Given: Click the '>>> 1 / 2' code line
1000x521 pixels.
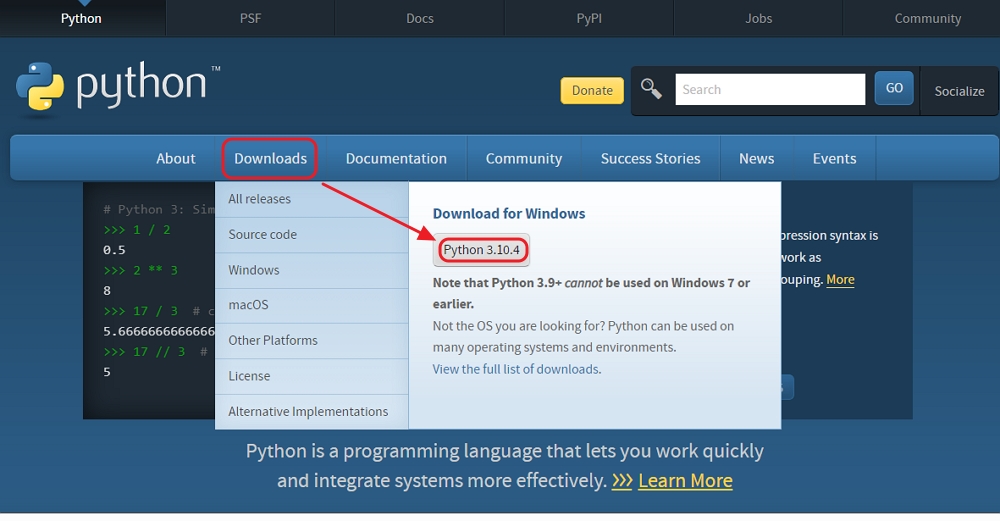Looking at the screenshot, I should 136,230.
